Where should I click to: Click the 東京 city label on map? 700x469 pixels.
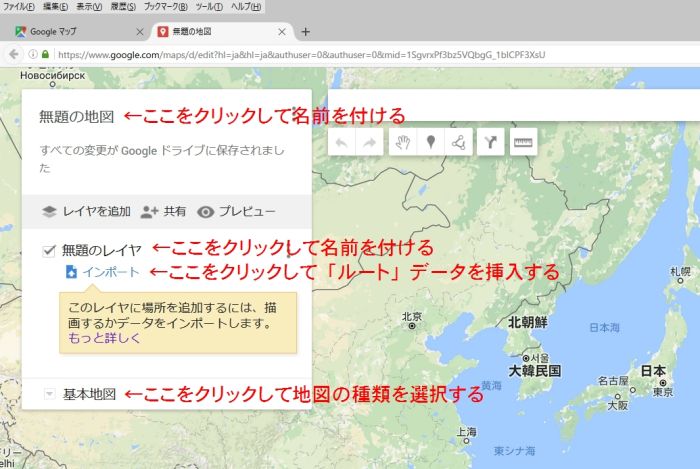point(663,392)
